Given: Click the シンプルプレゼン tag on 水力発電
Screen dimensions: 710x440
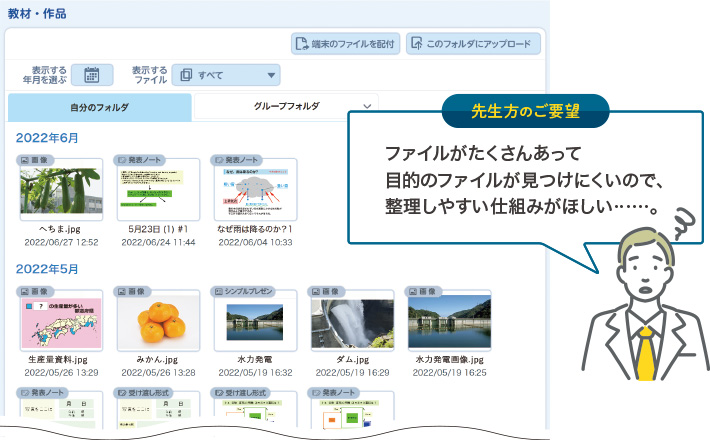Looking at the screenshot, I should [x=243, y=292].
